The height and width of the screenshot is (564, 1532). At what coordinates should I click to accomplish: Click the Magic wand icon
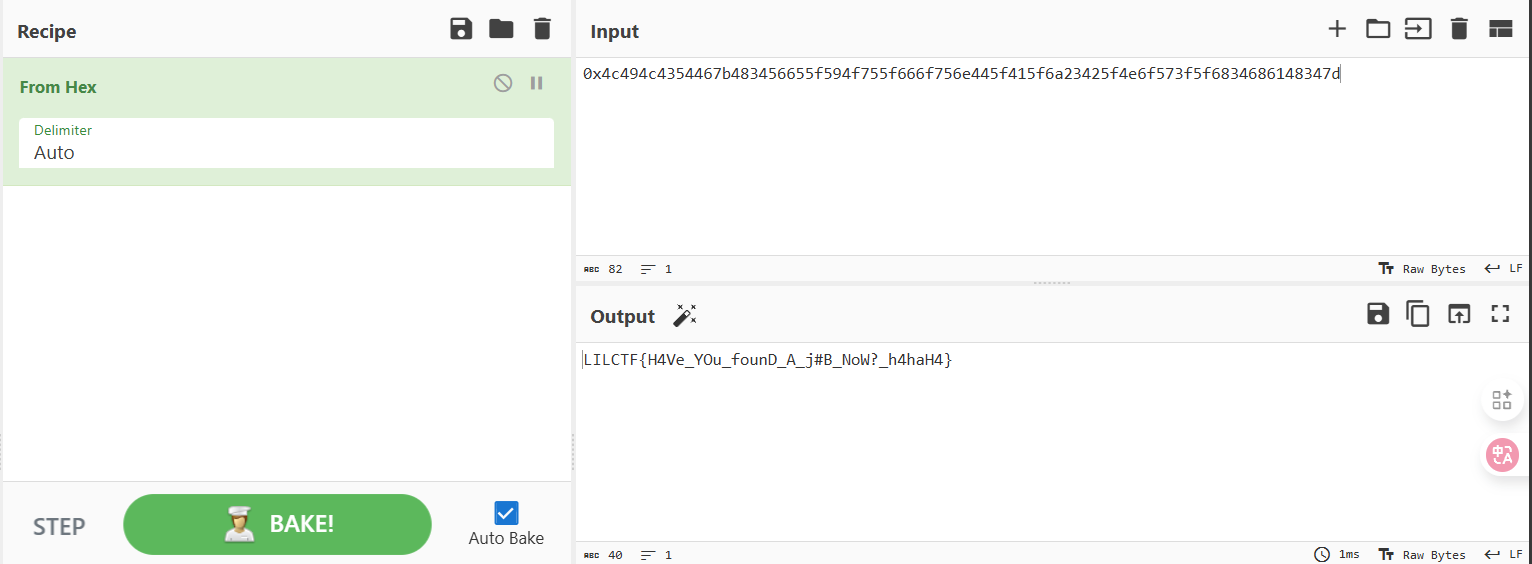[x=685, y=316]
